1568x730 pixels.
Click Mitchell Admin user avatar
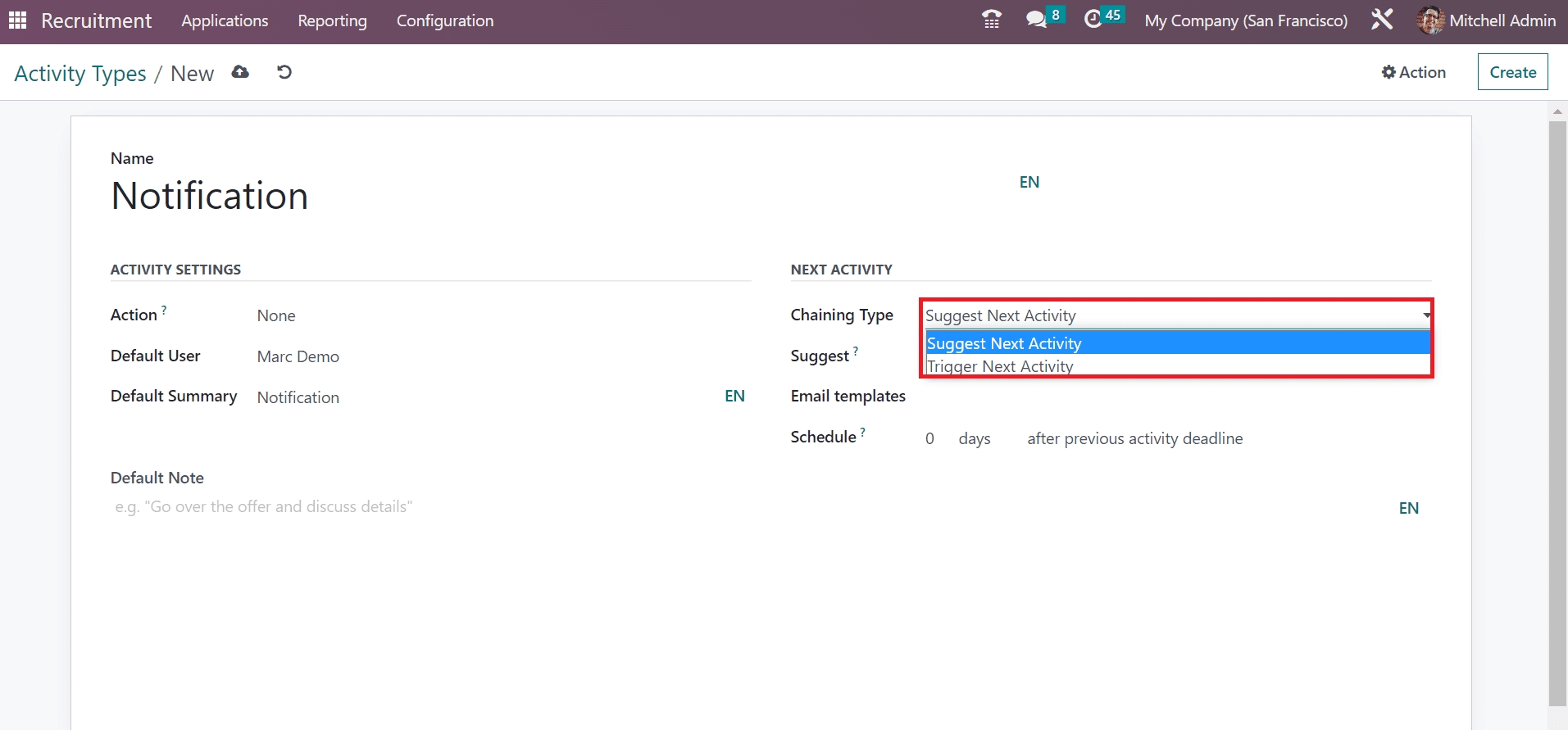(1430, 20)
